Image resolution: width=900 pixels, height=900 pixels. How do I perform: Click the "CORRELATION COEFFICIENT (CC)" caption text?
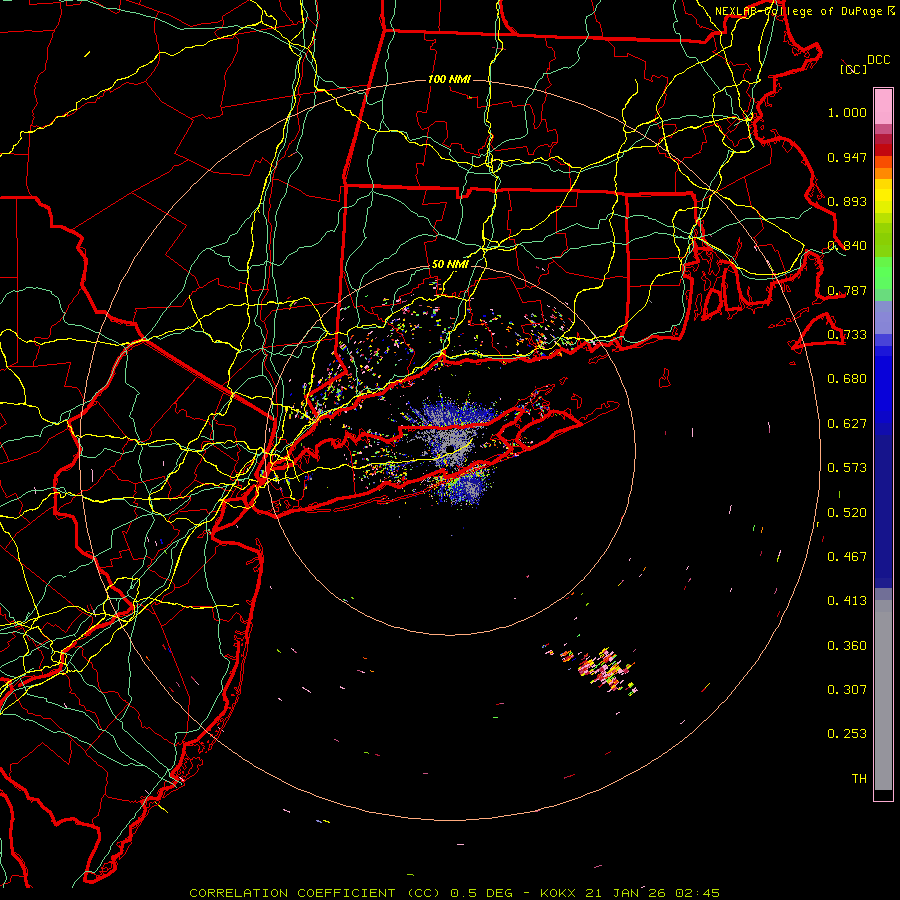tap(315, 893)
